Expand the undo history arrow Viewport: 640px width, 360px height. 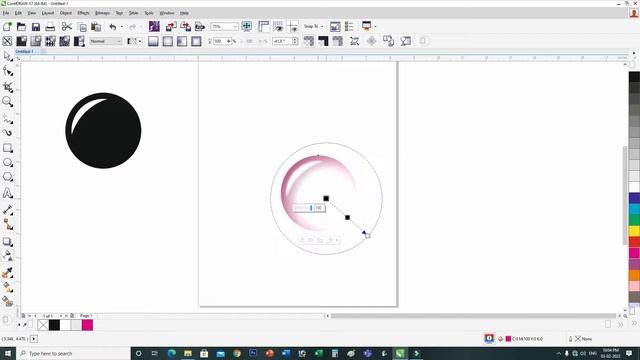coord(122,27)
